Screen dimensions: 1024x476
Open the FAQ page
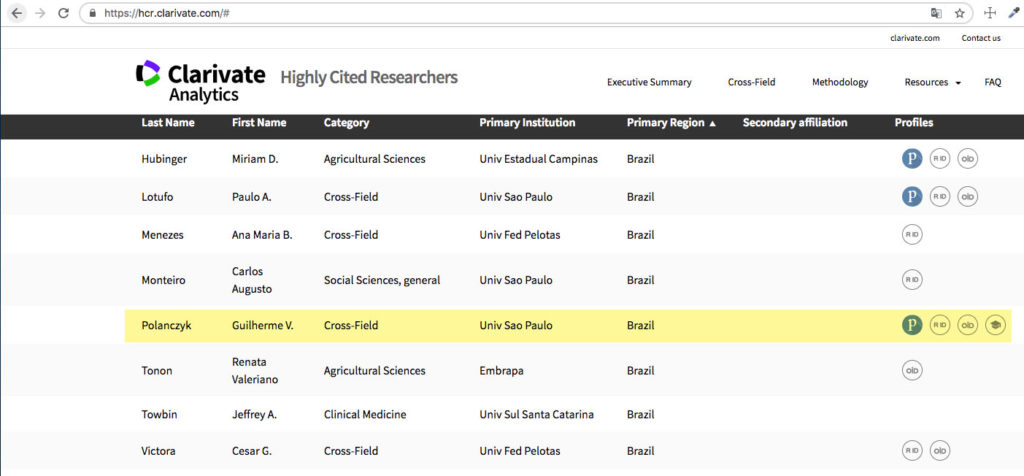(993, 82)
